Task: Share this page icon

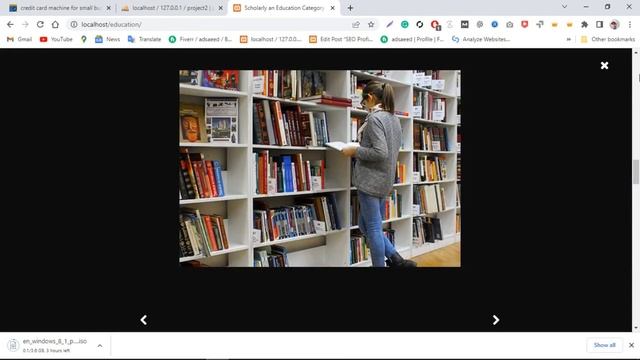Action: click(x=356, y=24)
